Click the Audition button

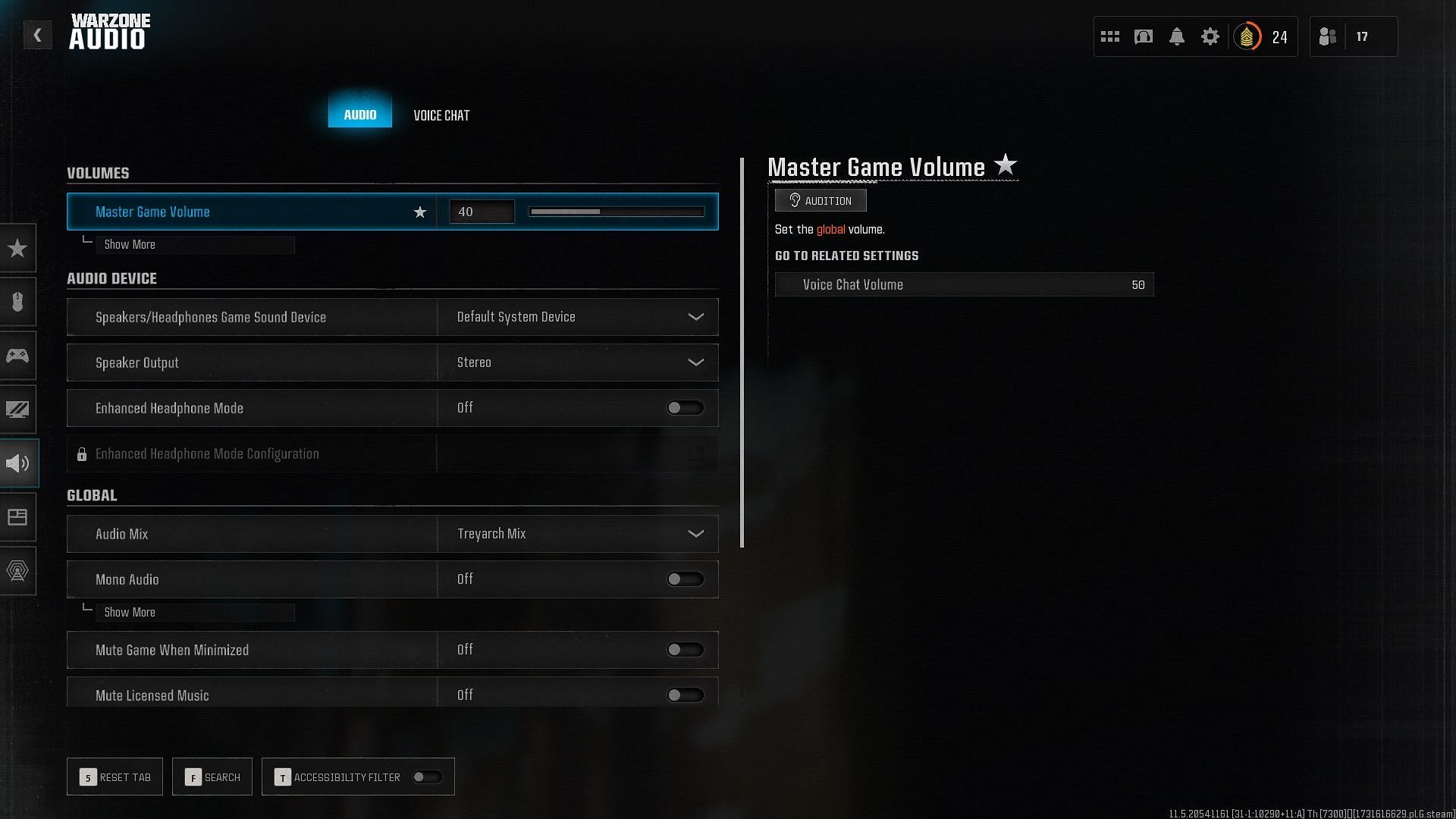[x=819, y=200]
